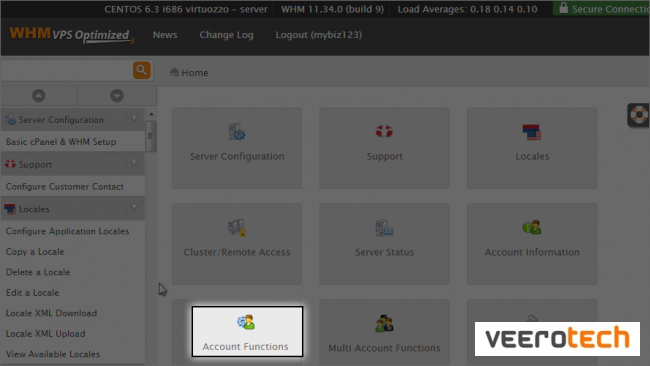Open the Multi Account Functions tile
Viewport: 650px width, 366px height.
click(x=384, y=333)
